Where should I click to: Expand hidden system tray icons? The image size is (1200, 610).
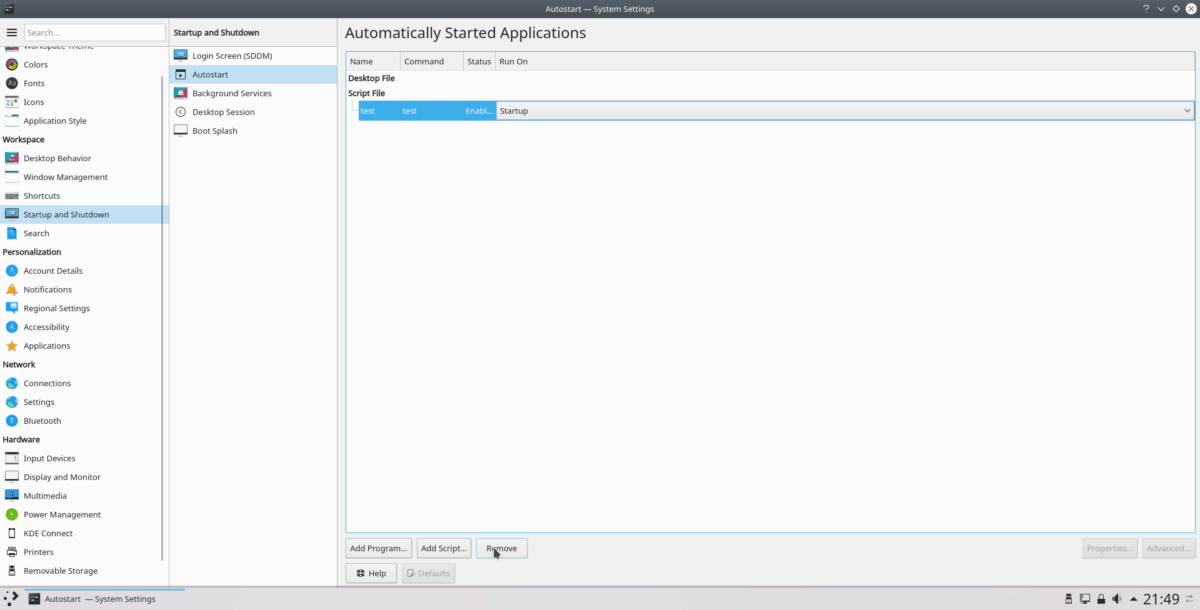click(x=1134, y=598)
